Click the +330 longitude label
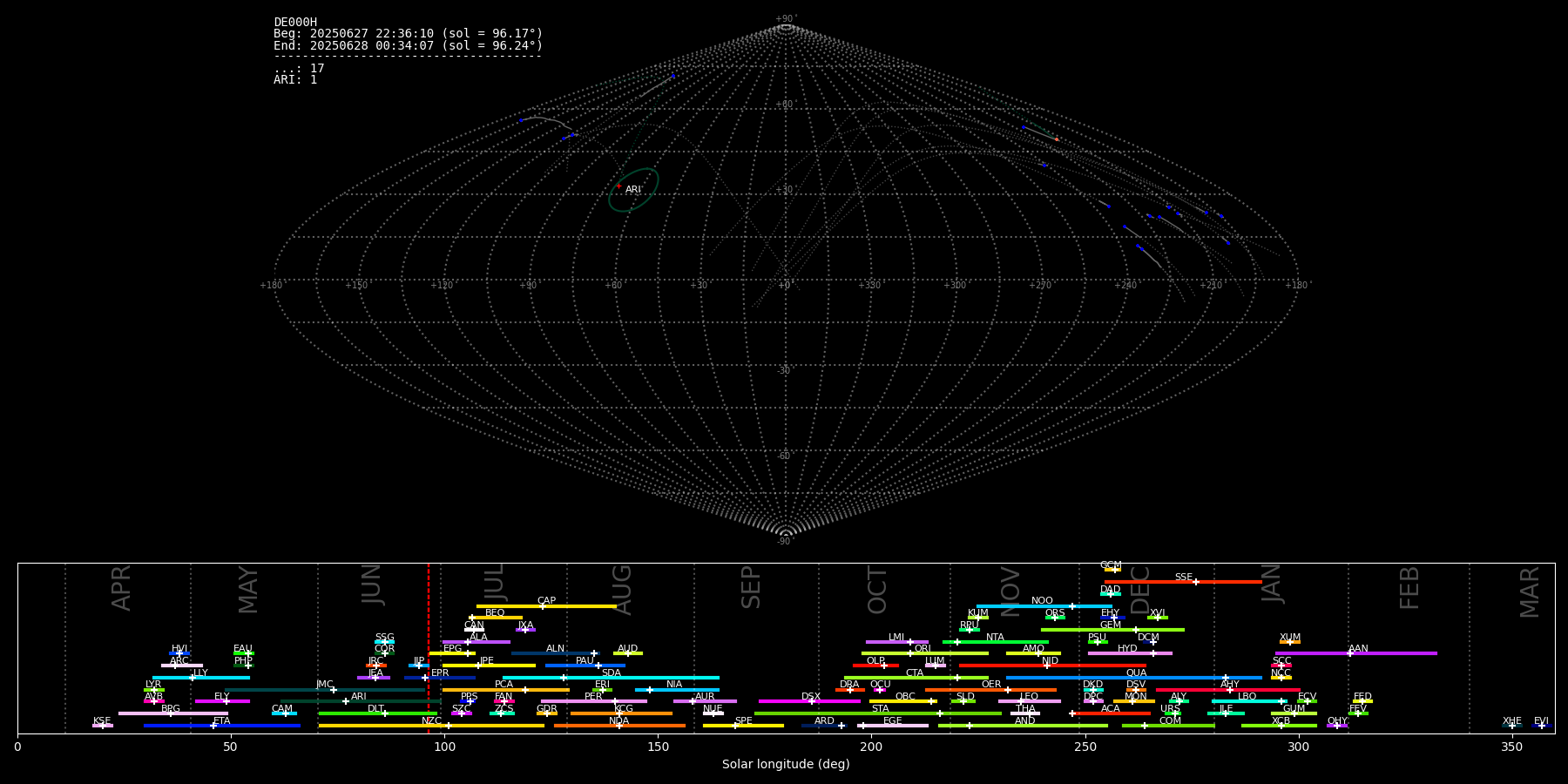This screenshot has width=1568, height=784. (869, 285)
